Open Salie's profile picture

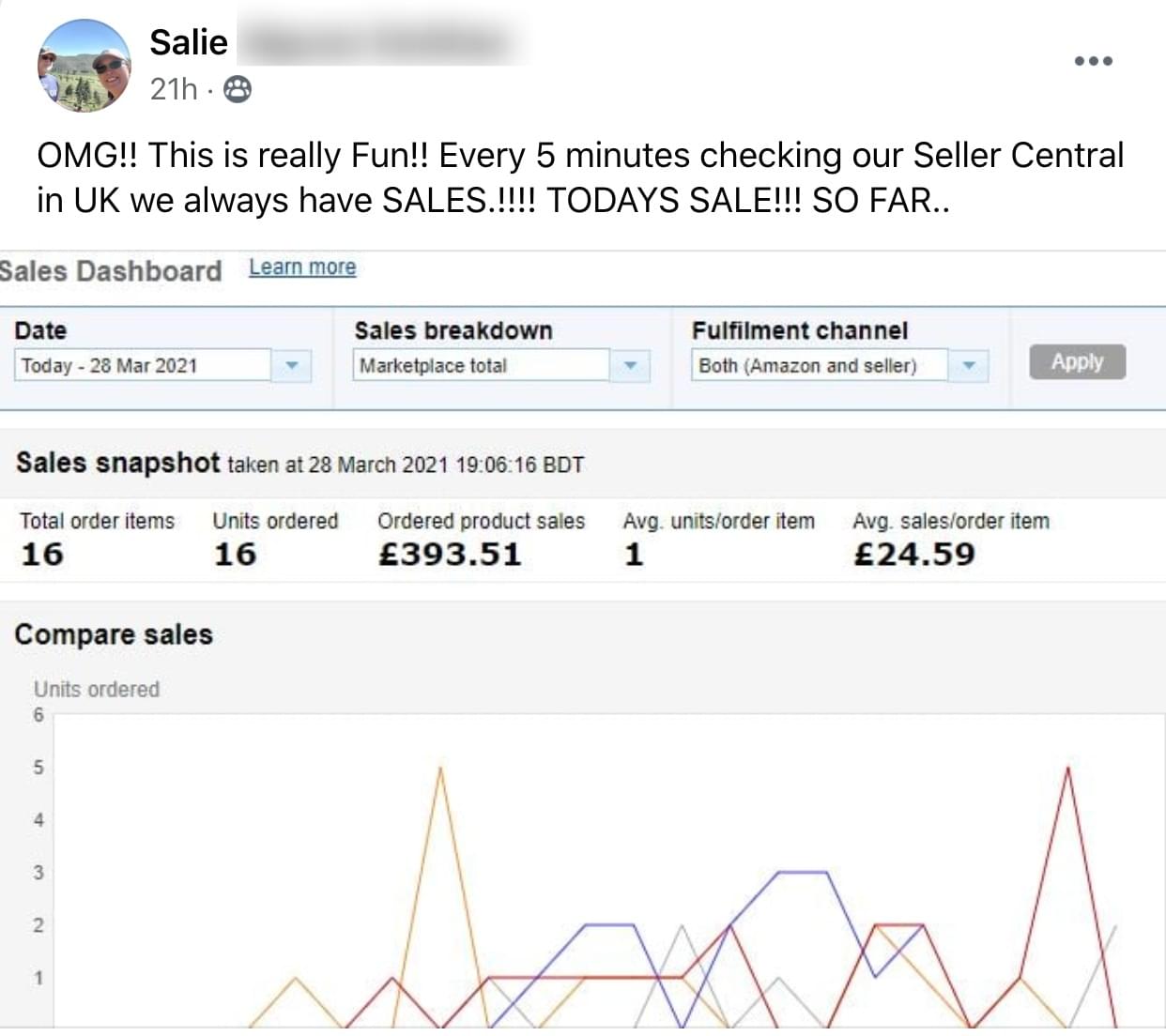[84, 66]
